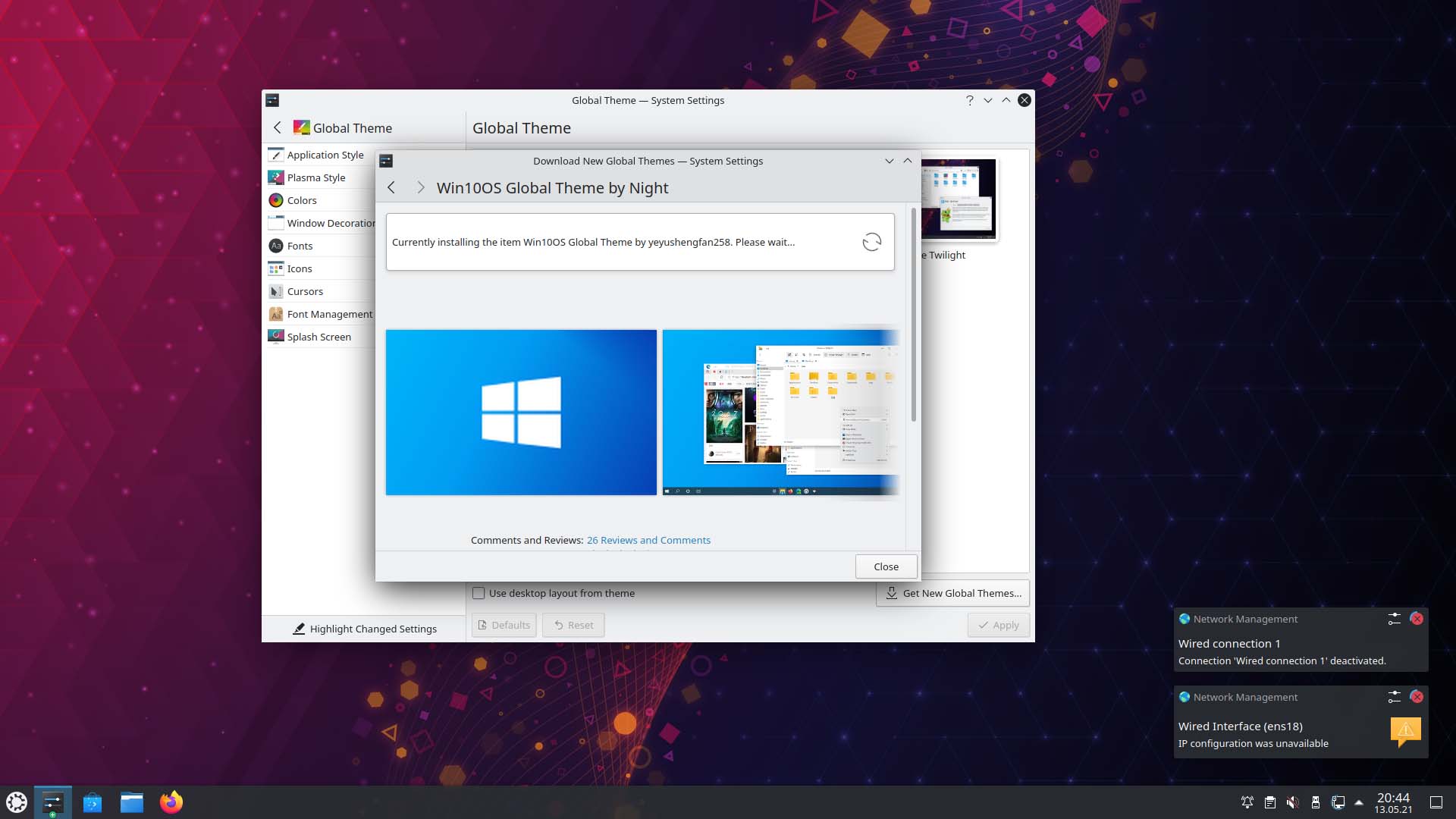Open the Fonts settings page
Viewport: 1456px width, 819px height.
(x=320, y=246)
